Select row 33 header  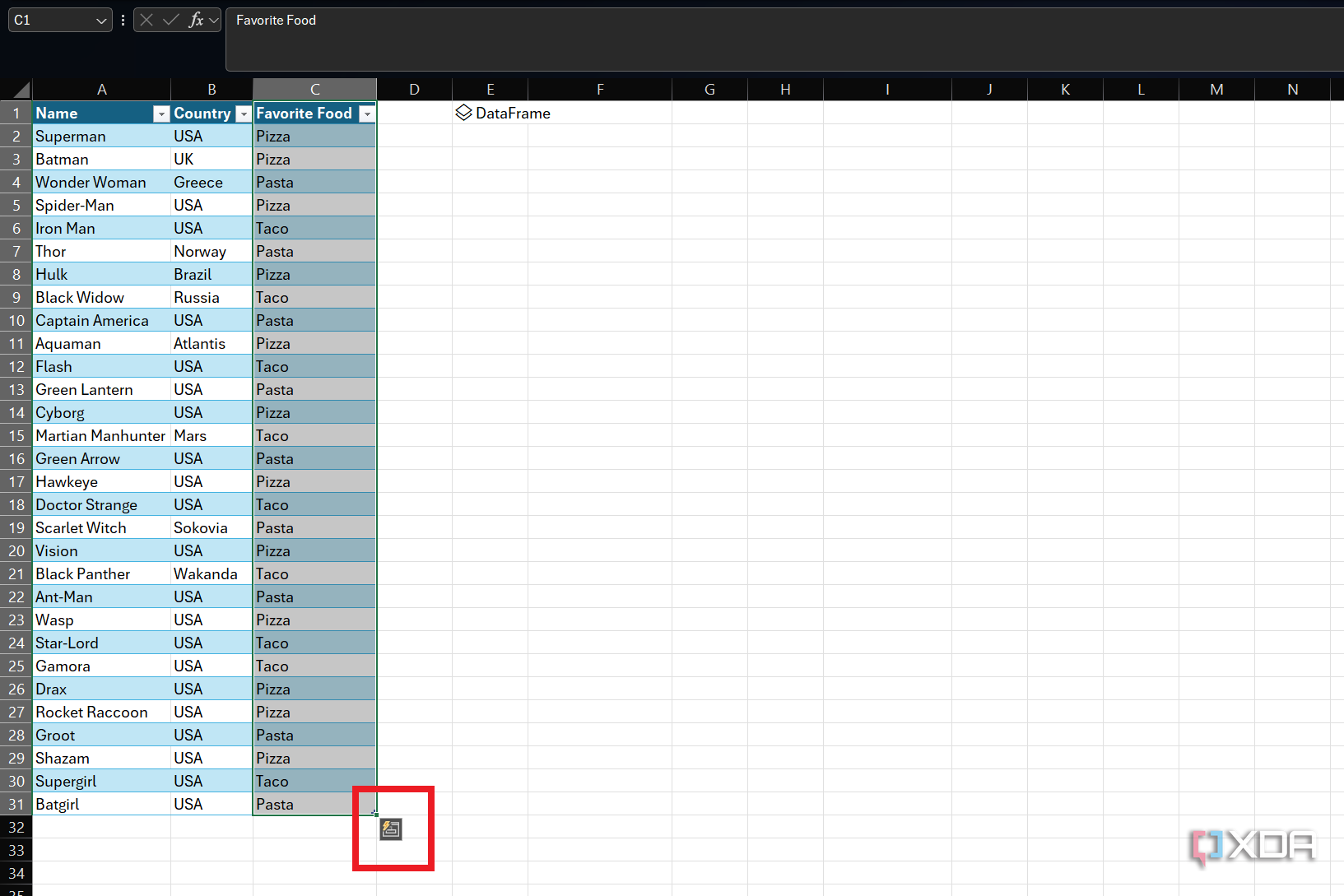[16, 850]
